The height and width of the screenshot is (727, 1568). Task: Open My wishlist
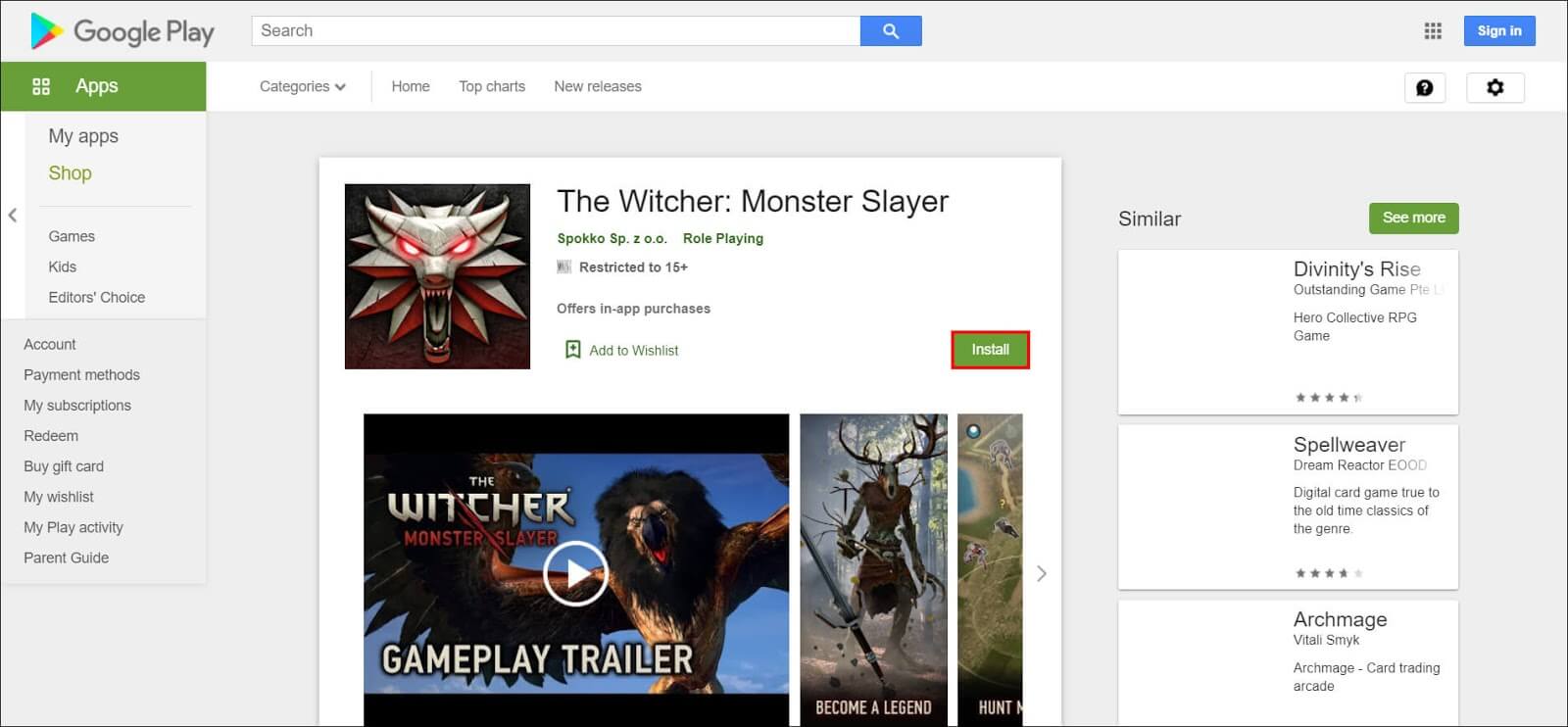(x=59, y=497)
